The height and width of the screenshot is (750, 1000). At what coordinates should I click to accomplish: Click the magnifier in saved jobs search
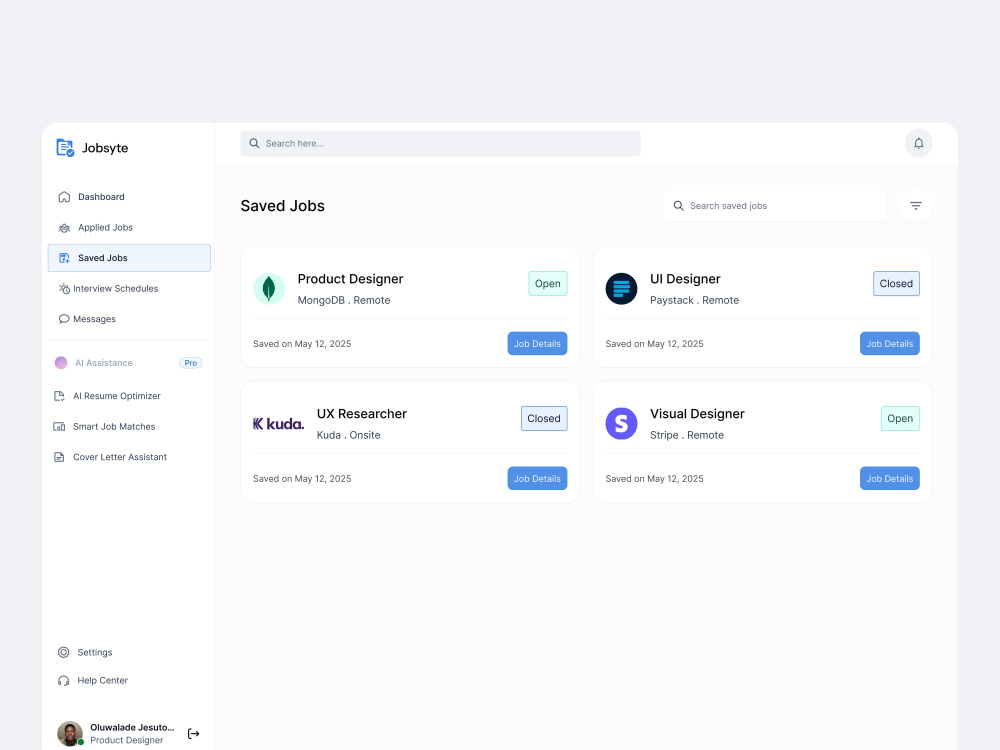(679, 206)
